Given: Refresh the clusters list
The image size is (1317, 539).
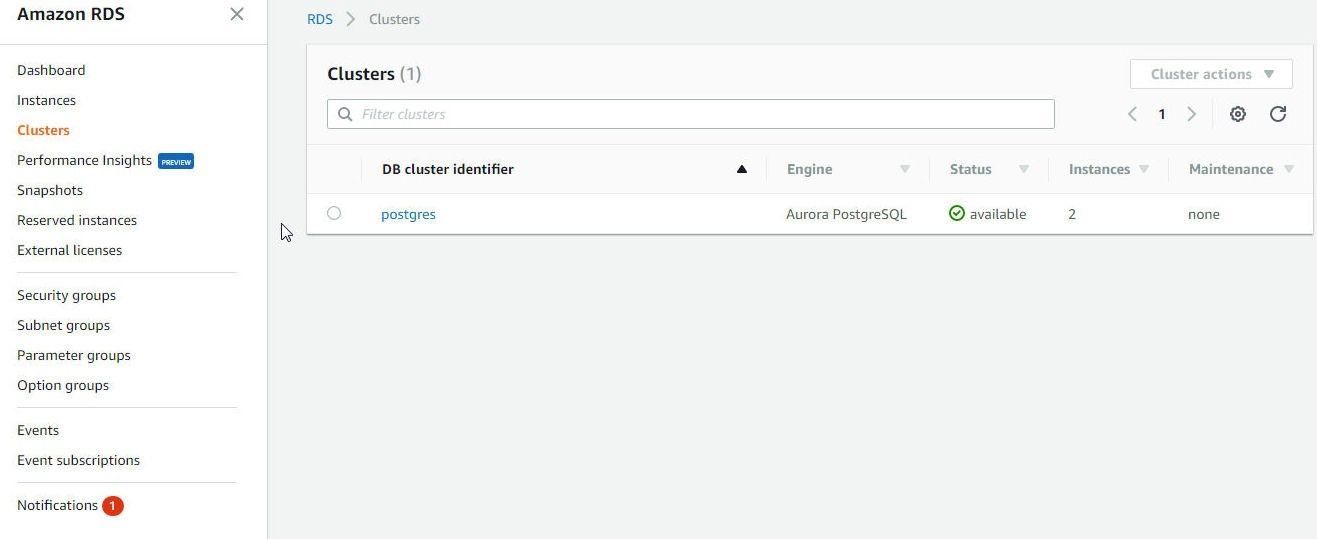Looking at the screenshot, I should click(x=1278, y=114).
